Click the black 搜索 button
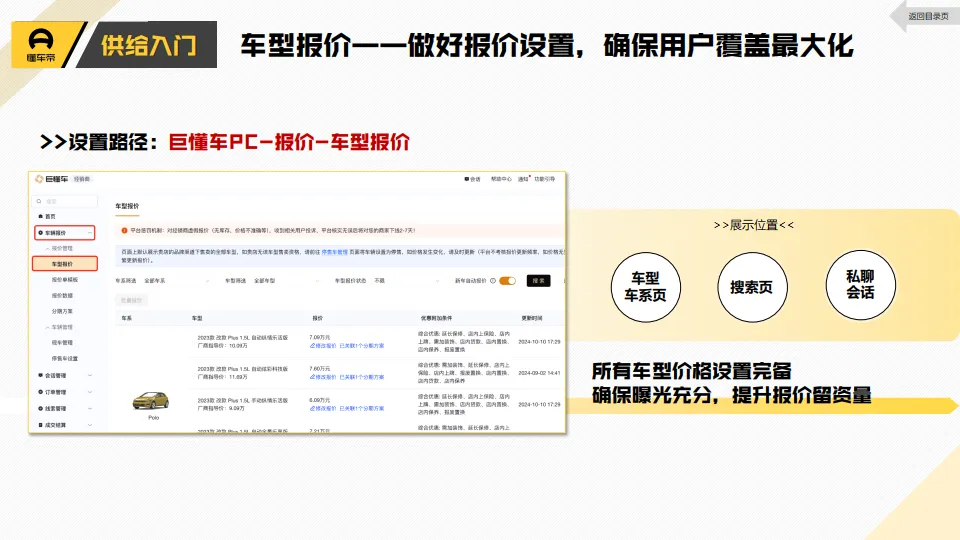The width and height of the screenshot is (960, 540). 538,281
